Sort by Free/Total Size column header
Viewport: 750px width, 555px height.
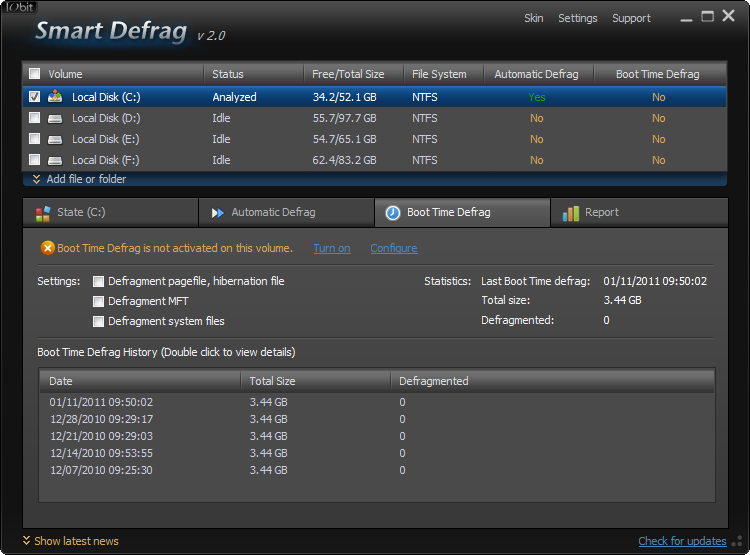click(353, 74)
